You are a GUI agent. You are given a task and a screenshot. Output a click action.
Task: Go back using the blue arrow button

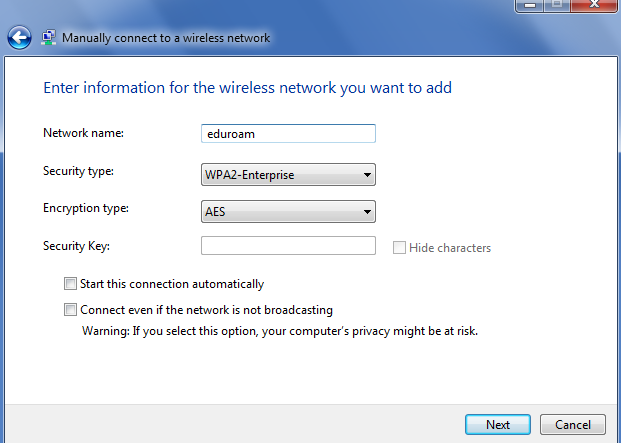(x=19, y=38)
